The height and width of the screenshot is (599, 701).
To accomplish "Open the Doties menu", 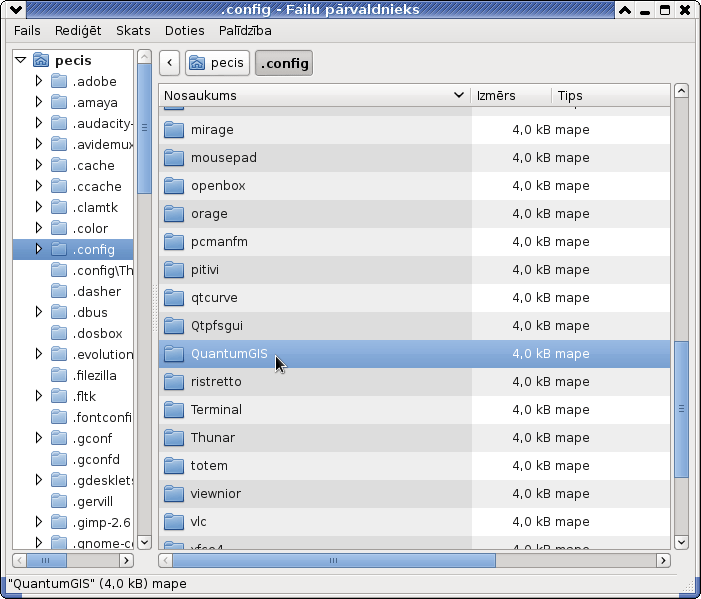I will (185, 30).
